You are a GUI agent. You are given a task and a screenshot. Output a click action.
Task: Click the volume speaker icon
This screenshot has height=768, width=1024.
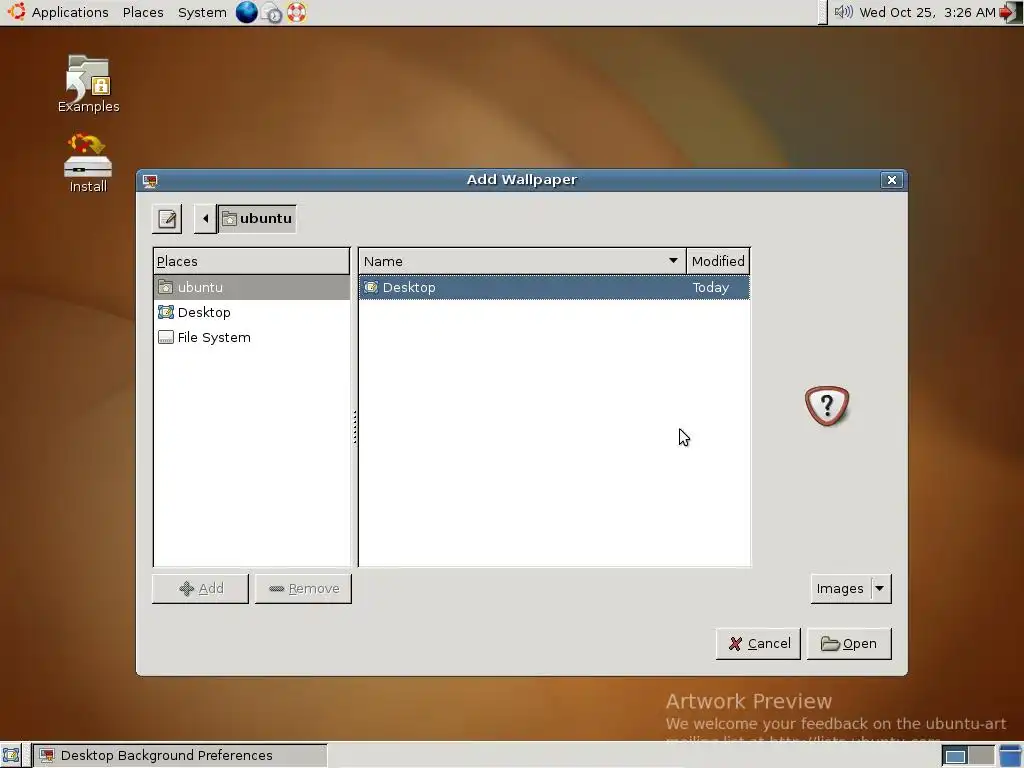point(843,12)
